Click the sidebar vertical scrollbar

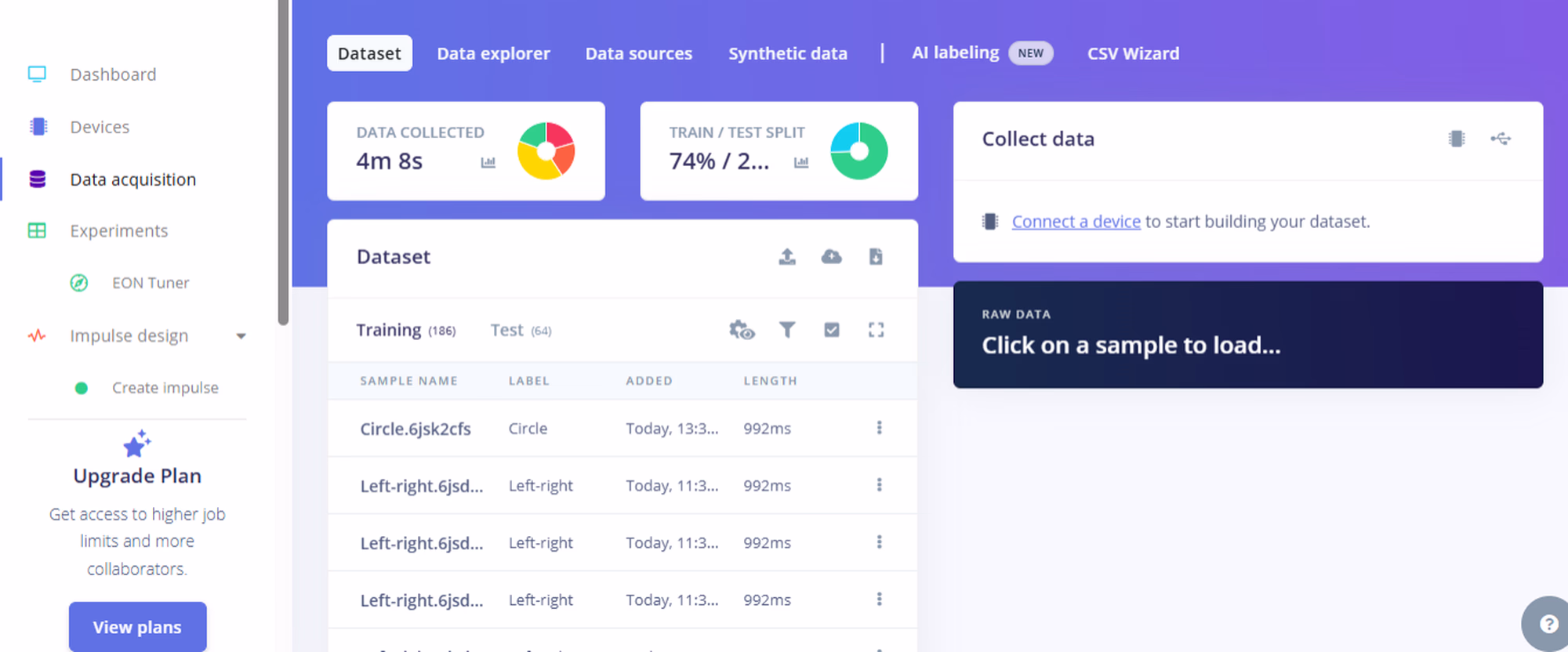pyautogui.click(x=283, y=162)
